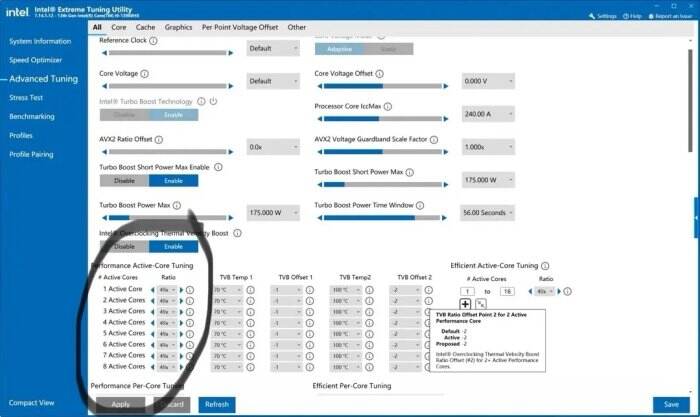
Task: Click the info icon beside Turbo Boost Short Power Max slider label
Action: pyautogui.click(x=410, y=172)
